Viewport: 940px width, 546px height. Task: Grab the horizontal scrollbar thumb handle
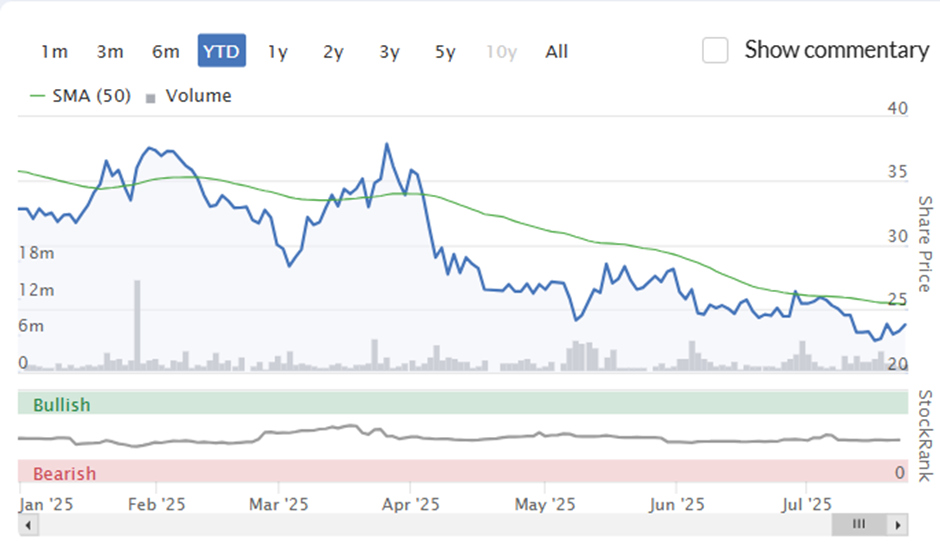[859, 524]
